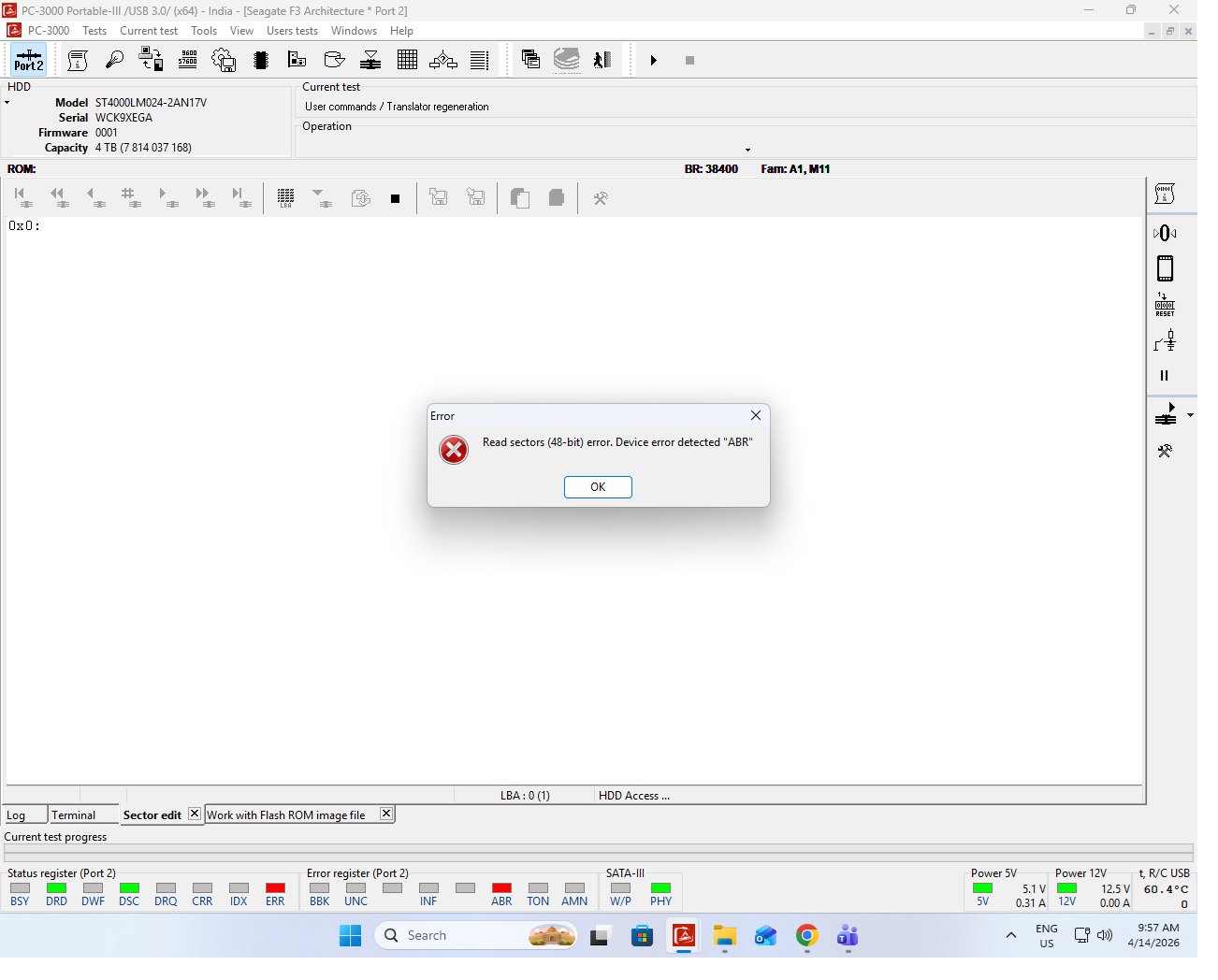Close the Sector edit tab
This screenshot has height=980, width=1218.
195,814
